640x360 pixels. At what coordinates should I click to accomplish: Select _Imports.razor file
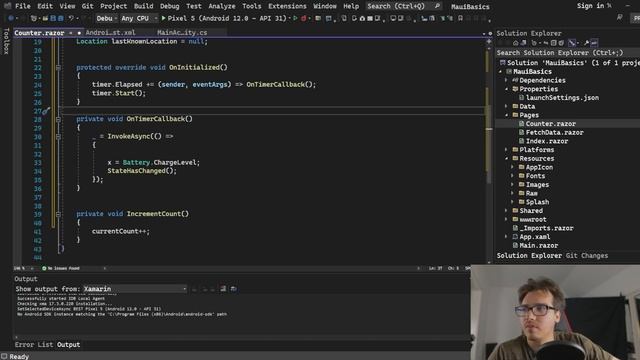point(546,228)
